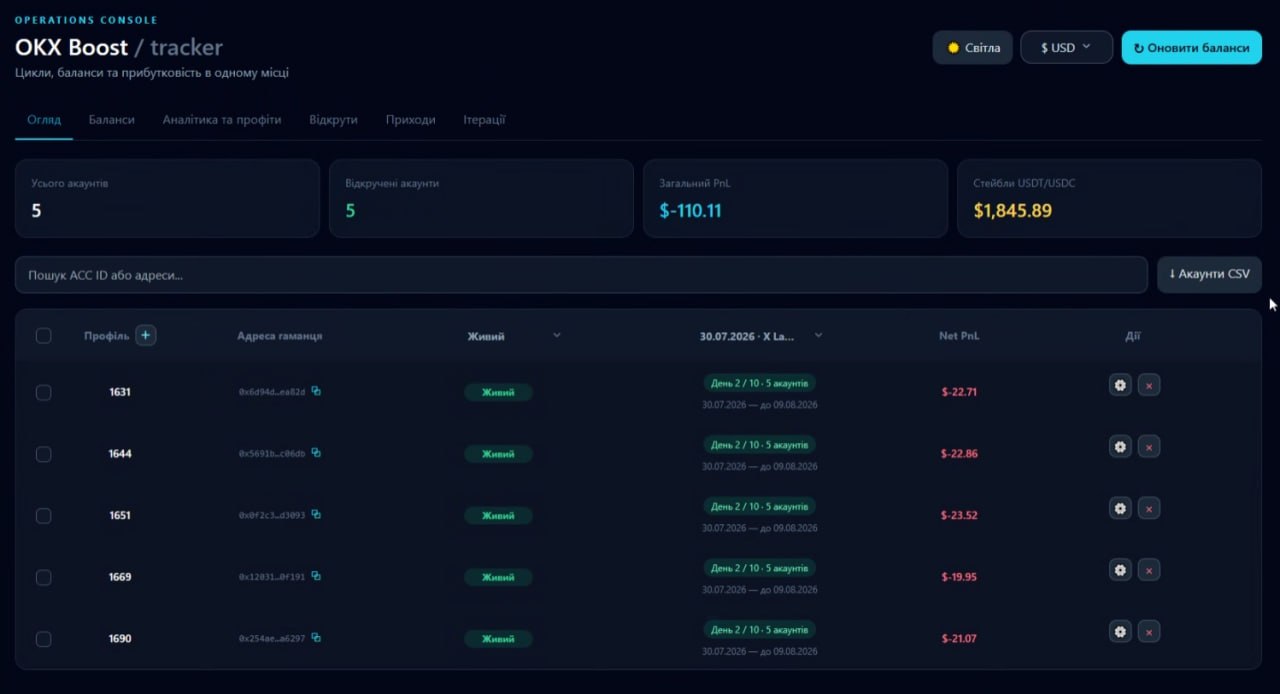Sort by the Профіль column header
The width and height of the screenshot is (1280, 694).
106,336
